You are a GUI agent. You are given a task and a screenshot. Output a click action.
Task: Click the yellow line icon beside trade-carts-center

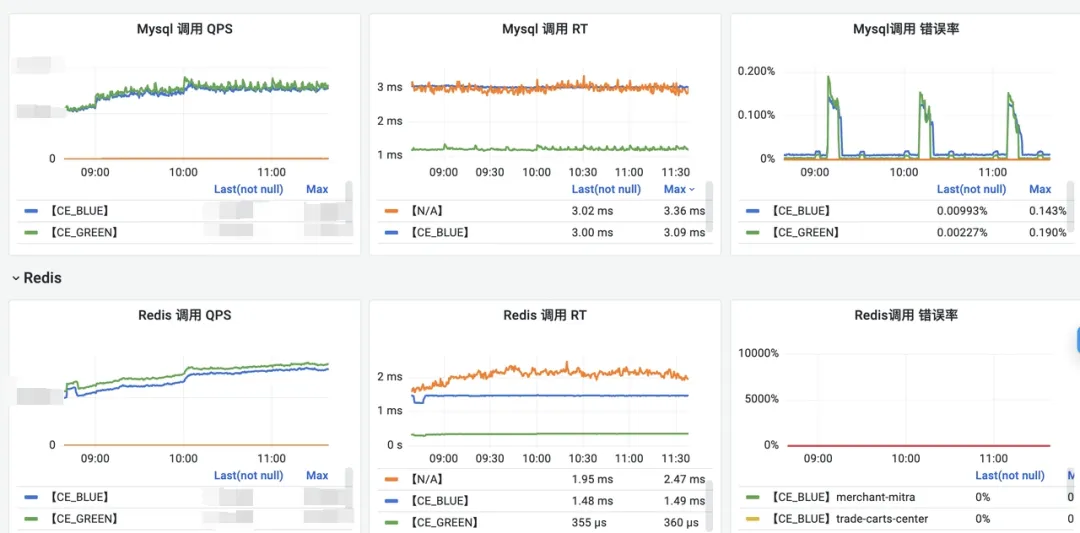click(x=753, y=519)
